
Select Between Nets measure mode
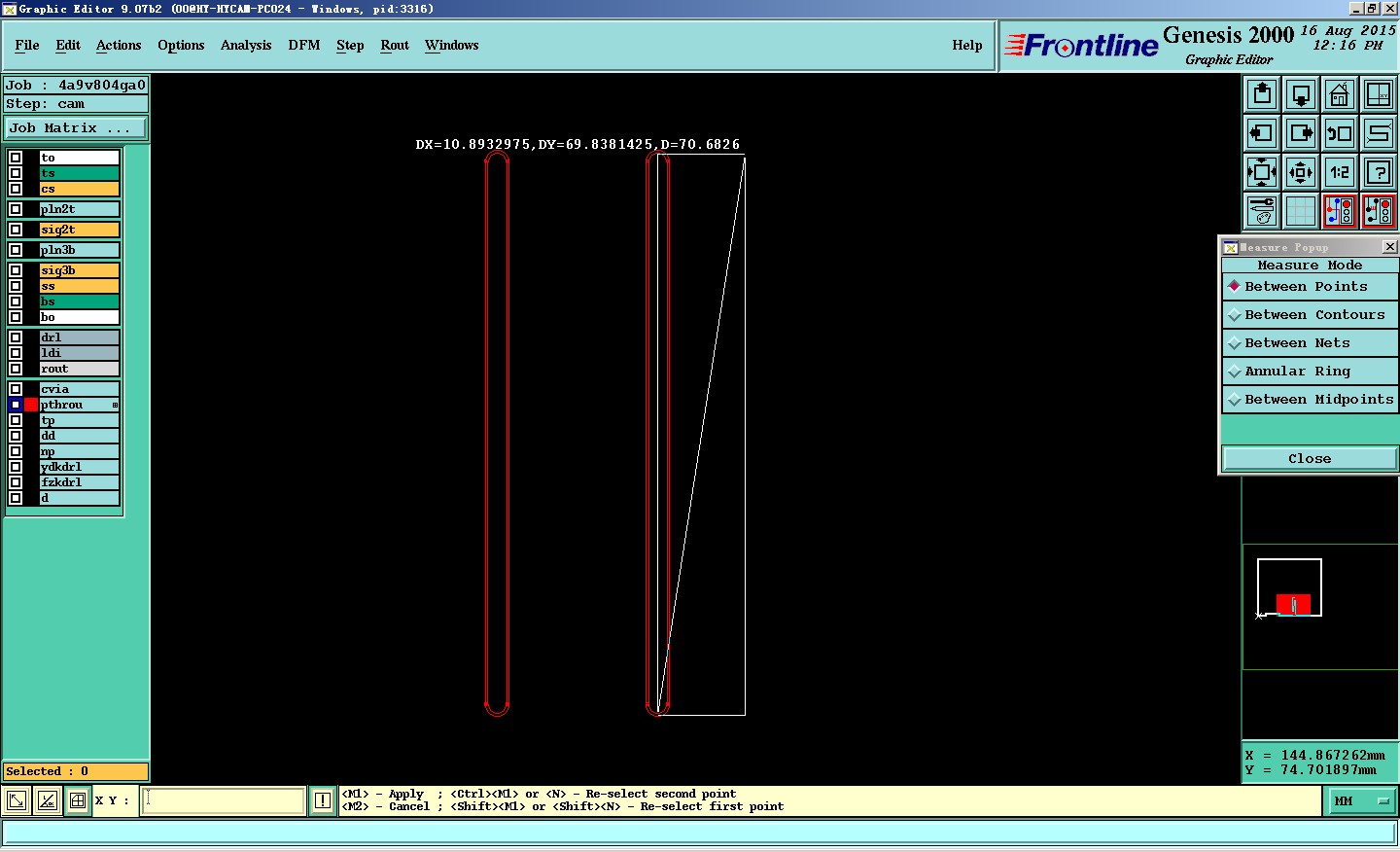1310,343
